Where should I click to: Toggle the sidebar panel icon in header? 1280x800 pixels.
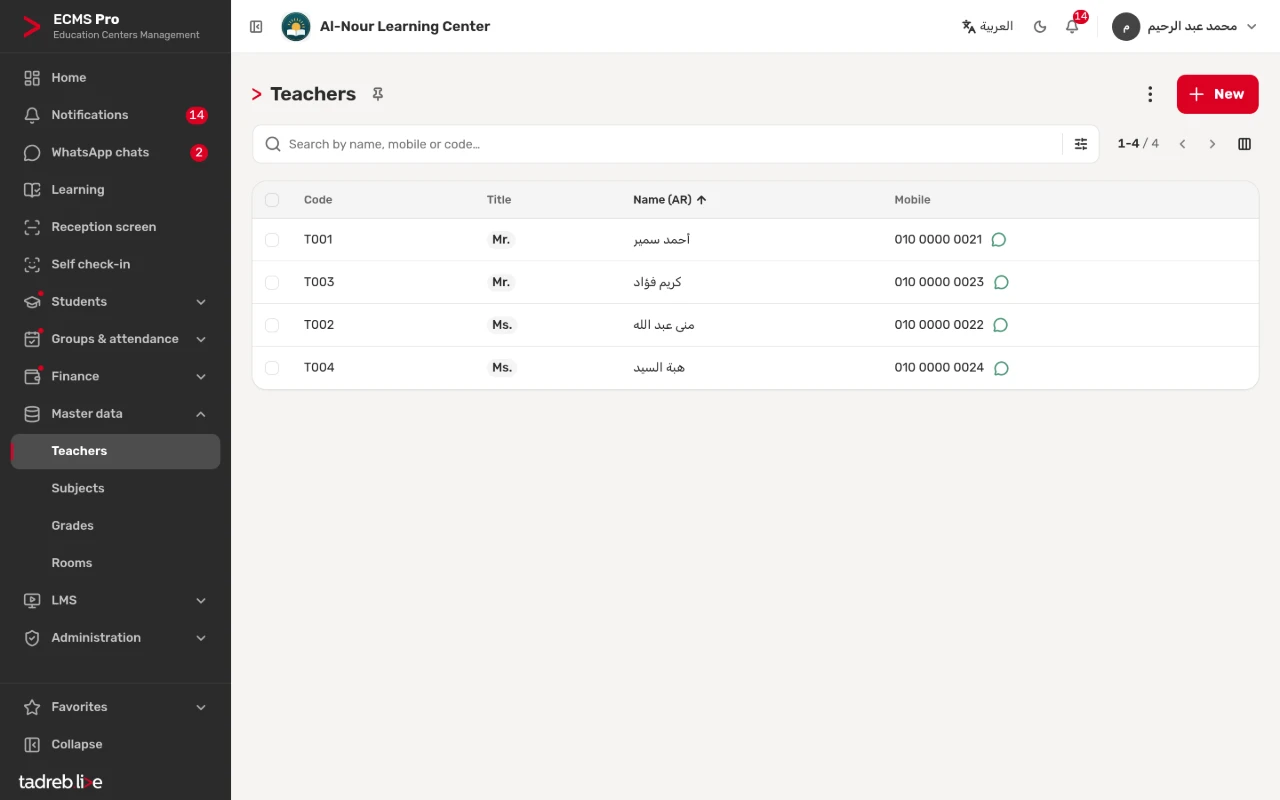256,27
